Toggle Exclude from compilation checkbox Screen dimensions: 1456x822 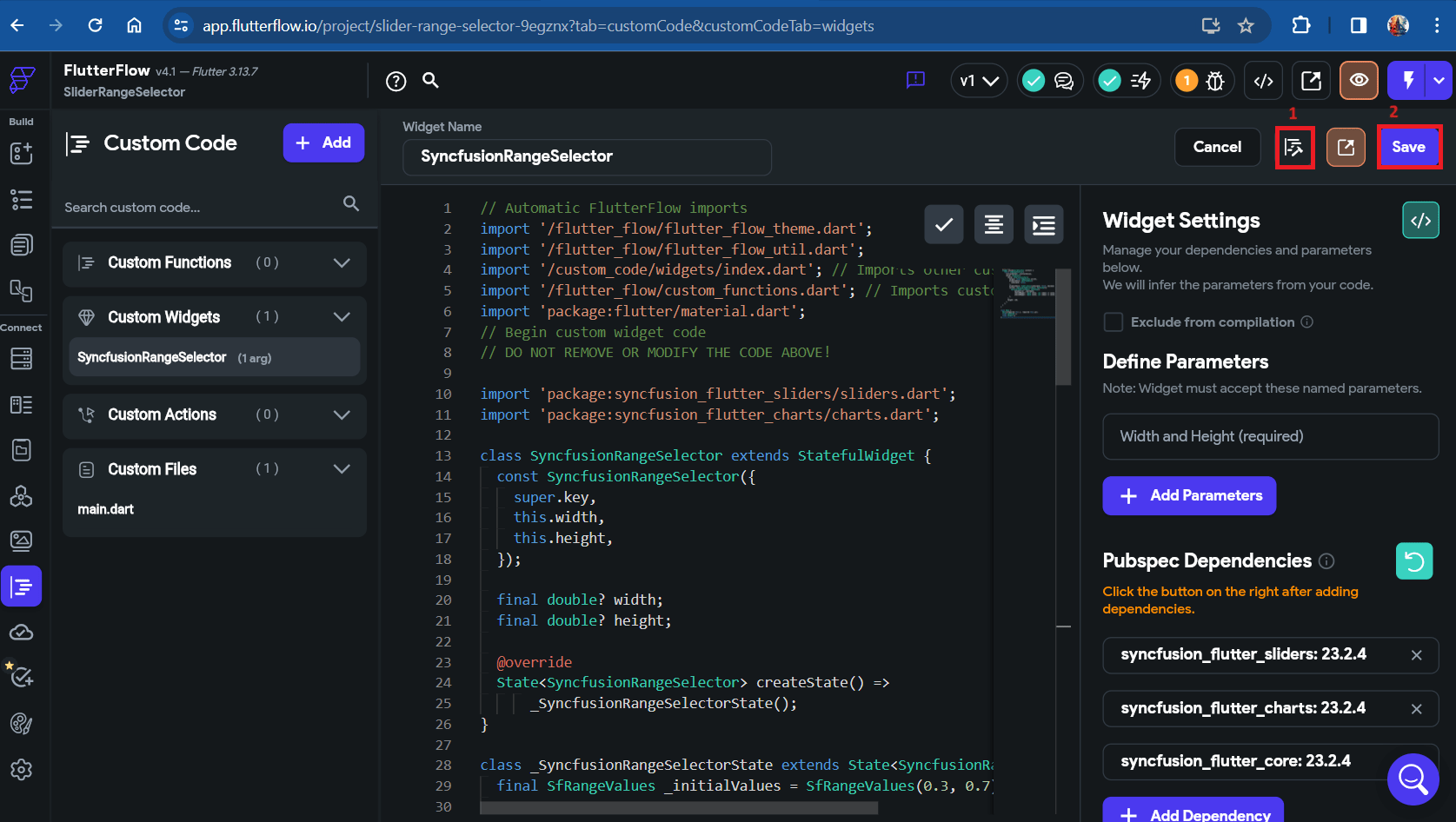point(1113,322)
